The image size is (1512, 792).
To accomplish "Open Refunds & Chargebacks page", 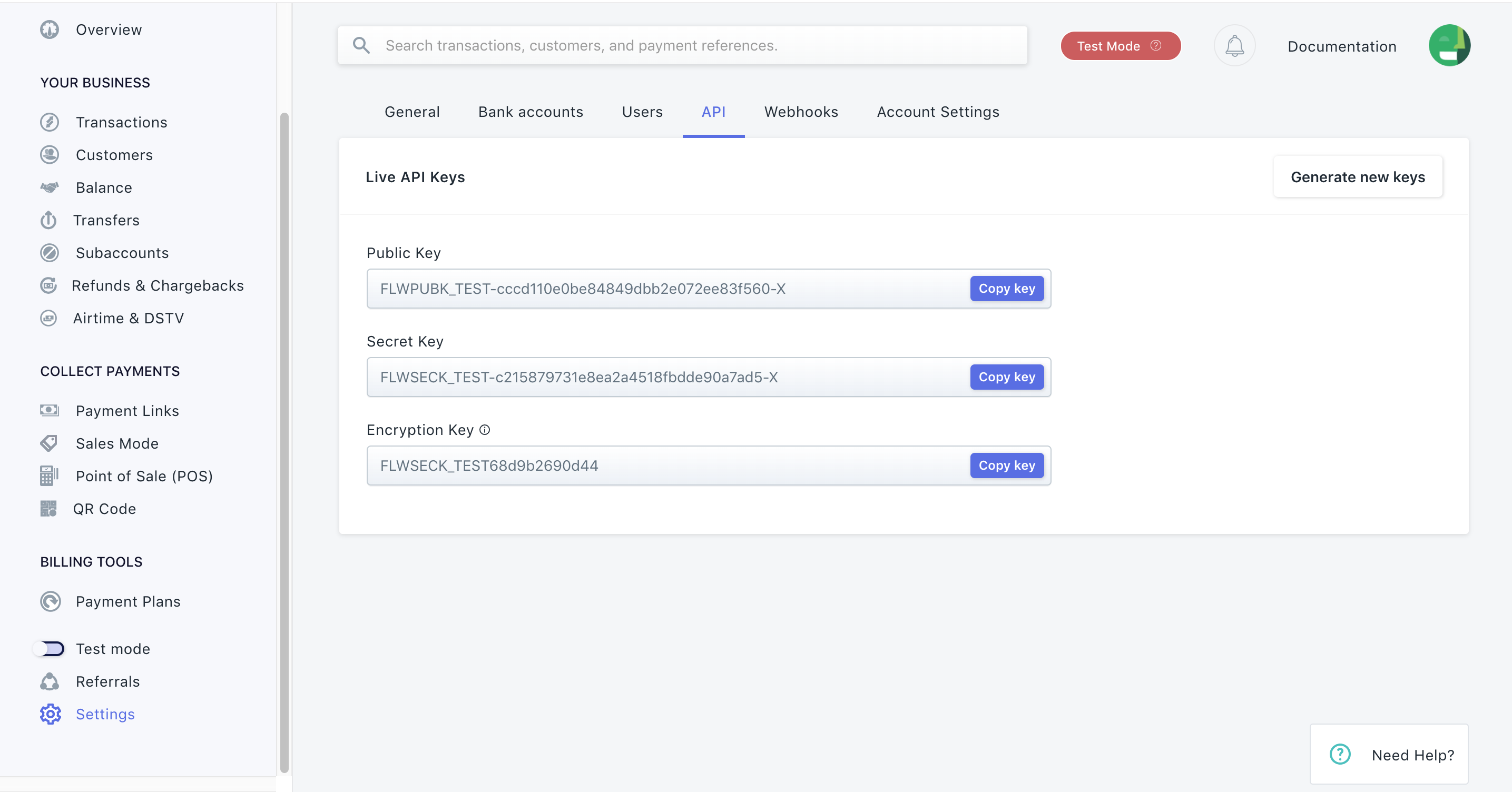I will [158, 286].
